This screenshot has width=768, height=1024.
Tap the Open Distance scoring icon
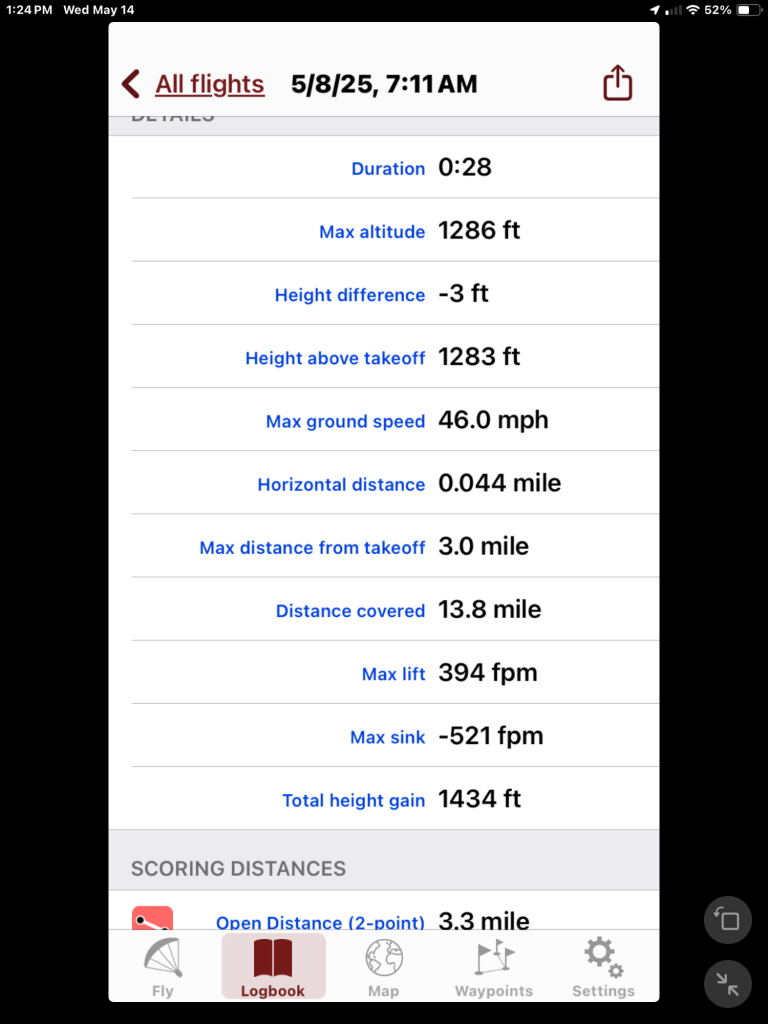[x=152, y=919]
